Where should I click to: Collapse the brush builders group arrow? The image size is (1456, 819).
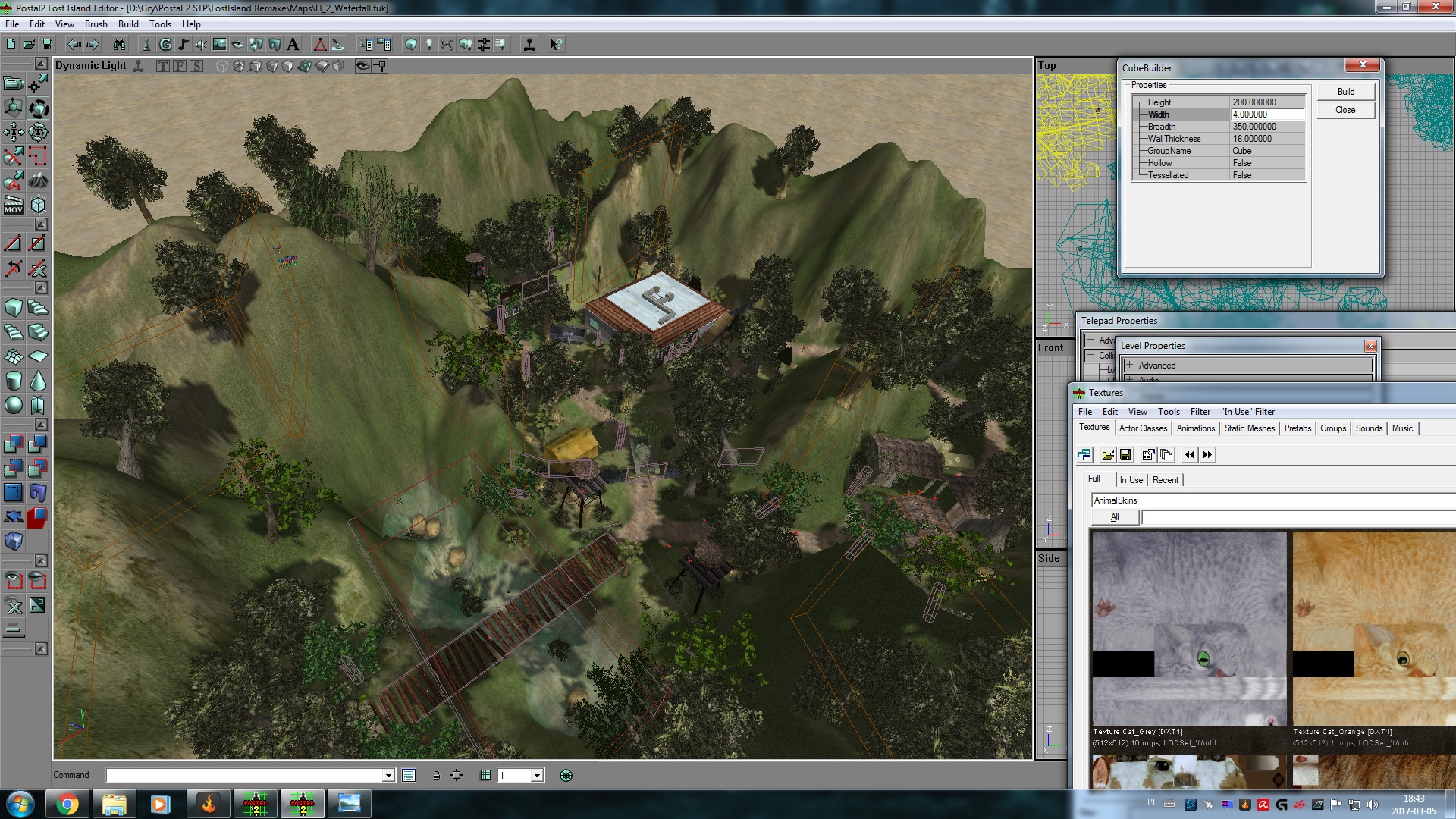point(41,288)
